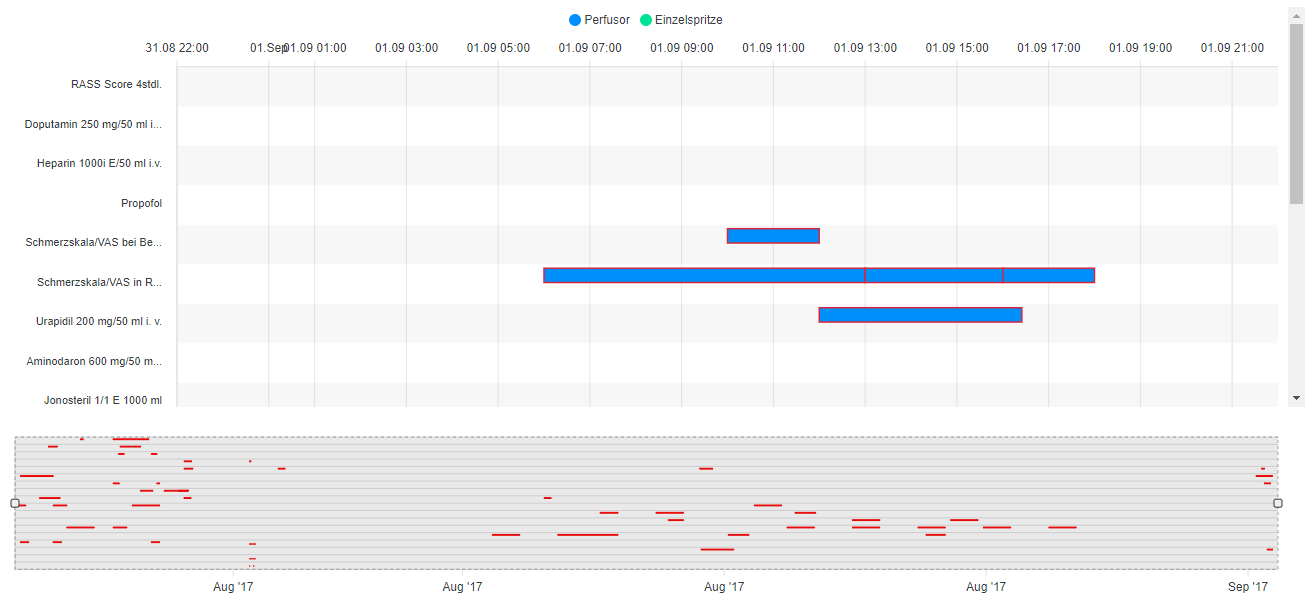Click the Doputamin 250 mg/50 ml row label

click(x=92, y=124)
